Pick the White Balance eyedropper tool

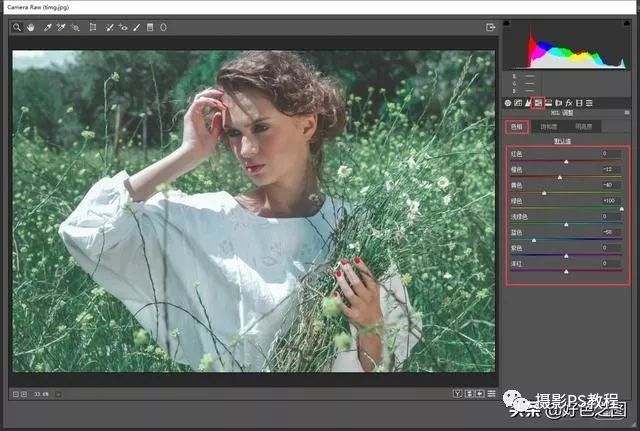point(47,28)
